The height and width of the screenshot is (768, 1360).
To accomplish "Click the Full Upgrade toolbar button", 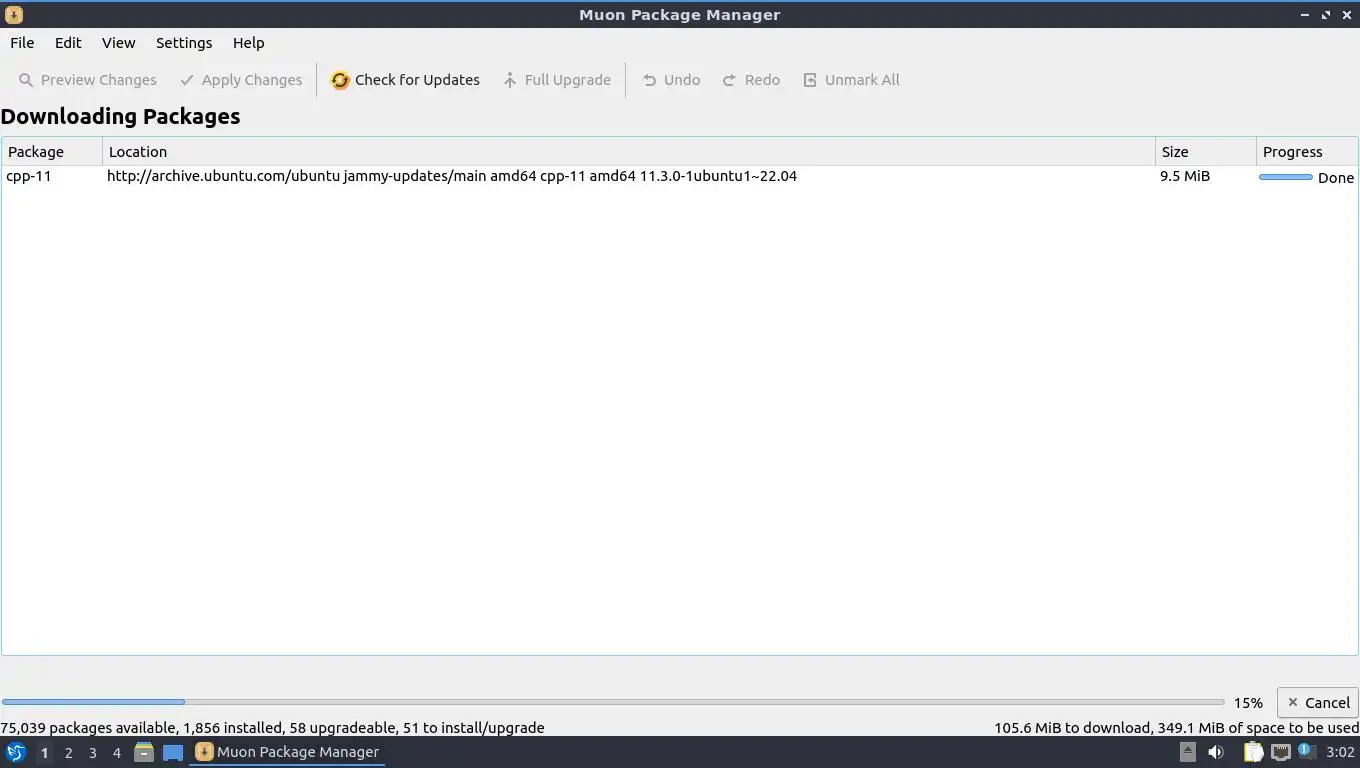I will 557,80.
